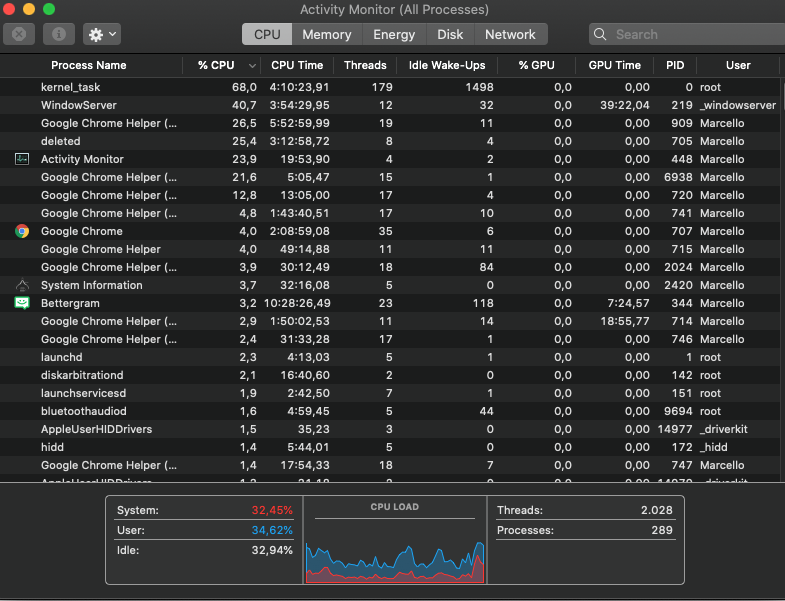This screenshot has width=785, height=601.
Task: Select Google Chrome Helper with PID 747
Action: (390, 465)
